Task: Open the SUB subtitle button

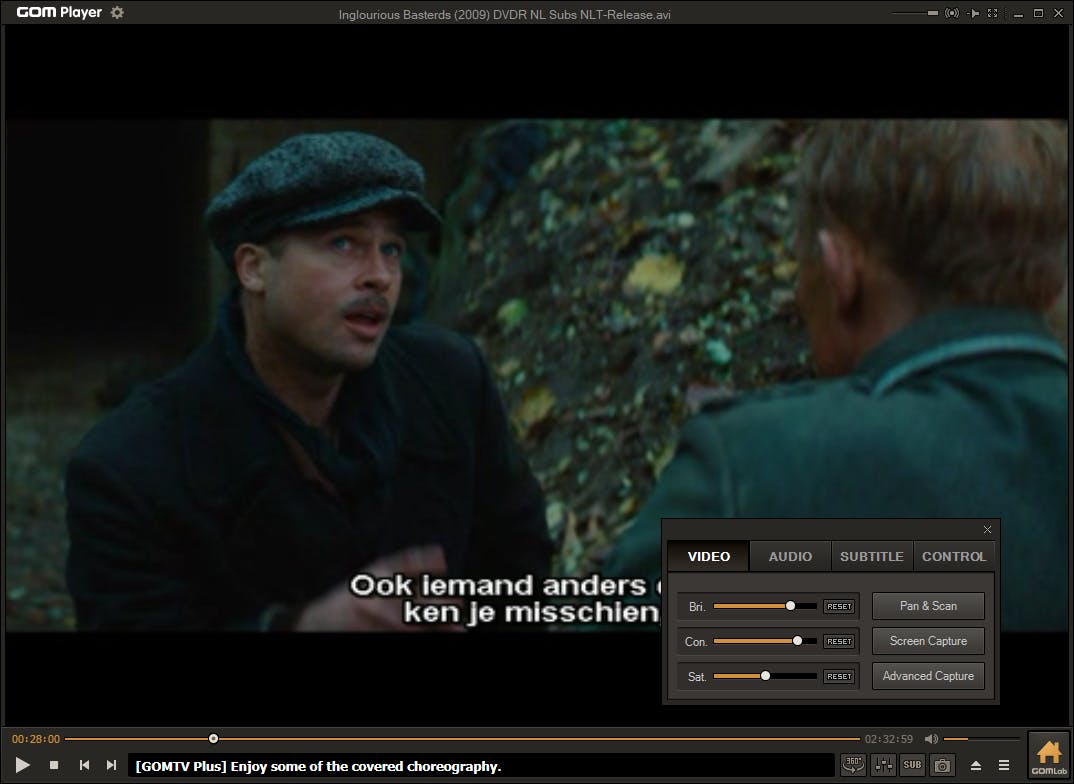Action: [912, 765]
